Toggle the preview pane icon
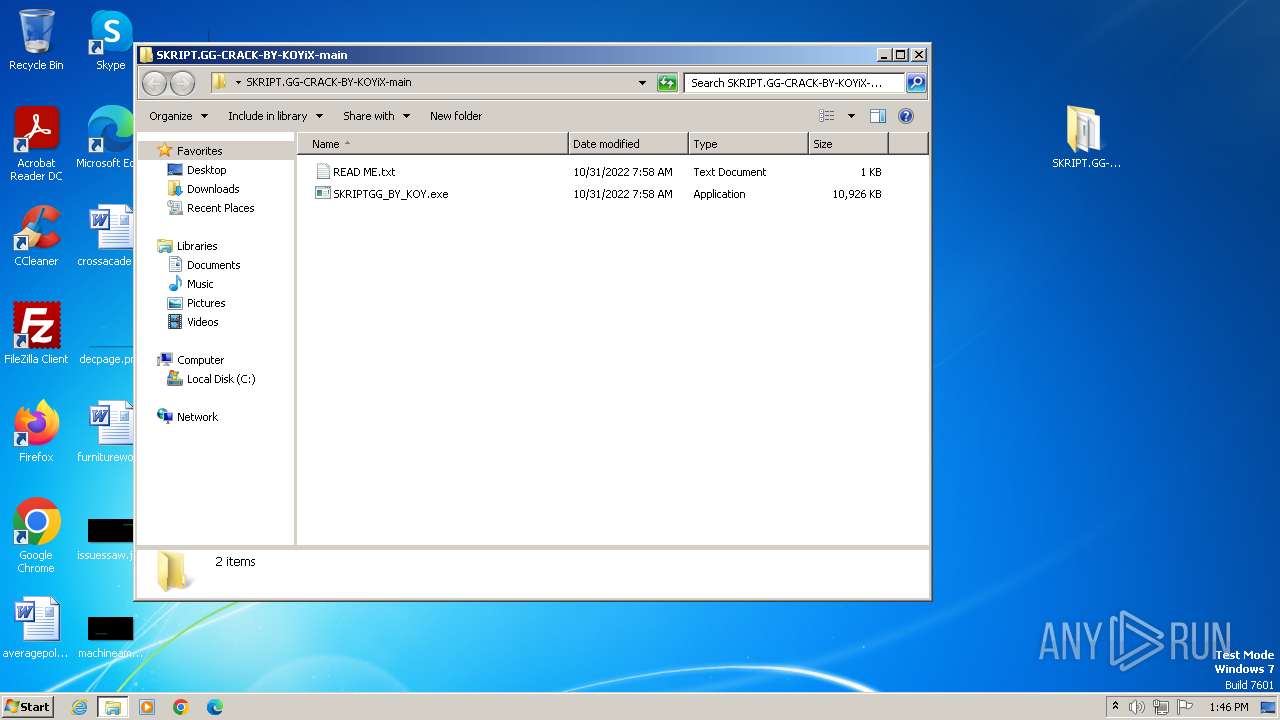Screen dimensions: 1280x720 [877, 116]
